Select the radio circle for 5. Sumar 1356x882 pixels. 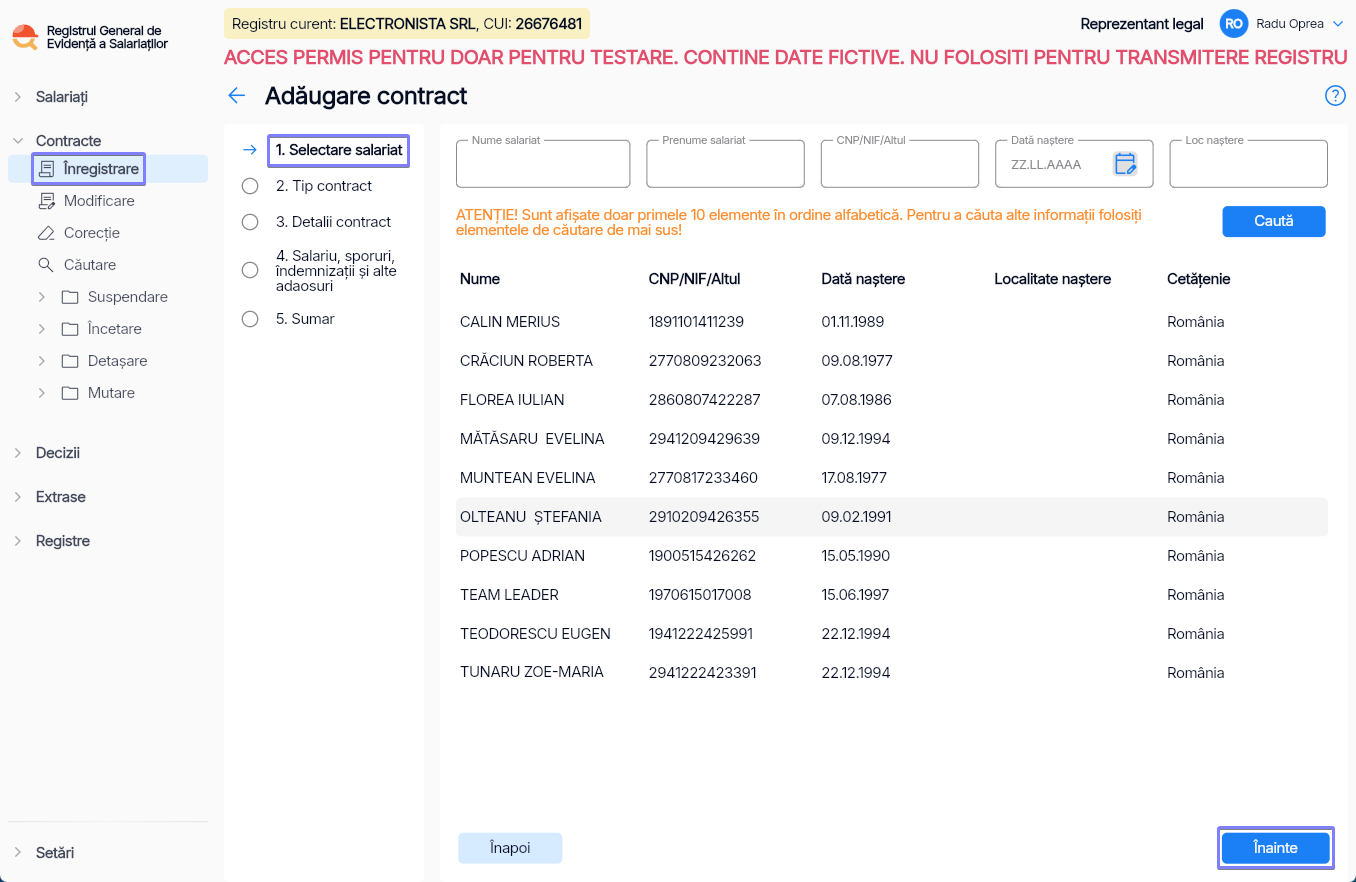click(x=250, y=319)
